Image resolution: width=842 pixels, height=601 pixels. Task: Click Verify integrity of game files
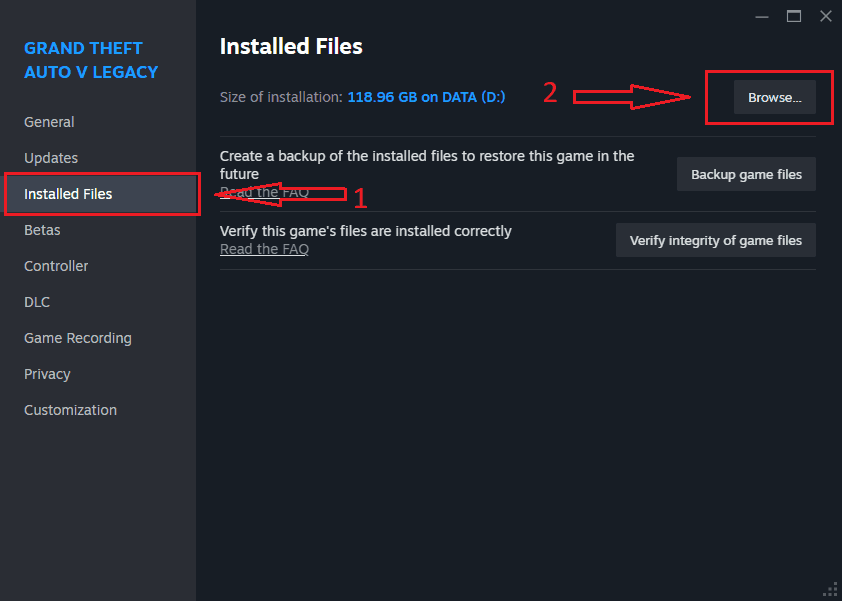715,240
